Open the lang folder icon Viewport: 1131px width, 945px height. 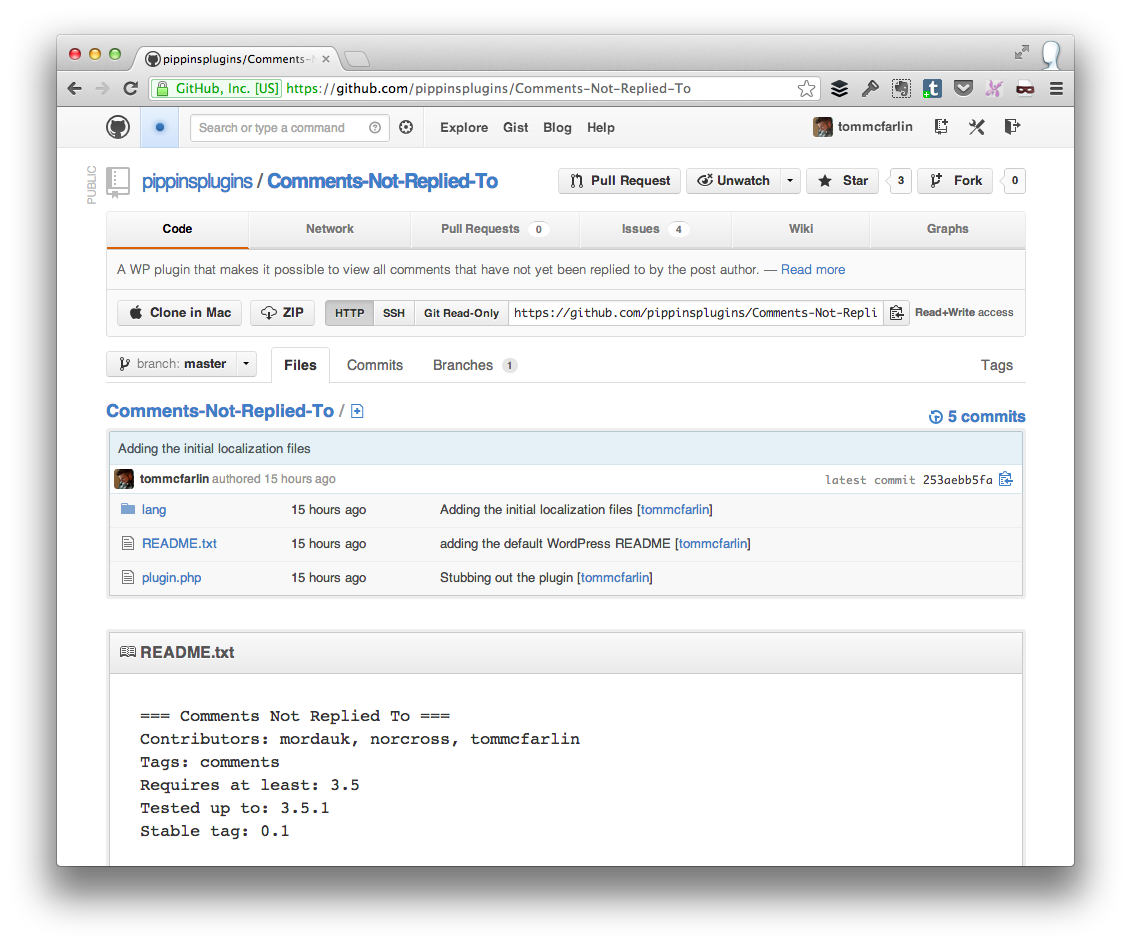point(126,509)
